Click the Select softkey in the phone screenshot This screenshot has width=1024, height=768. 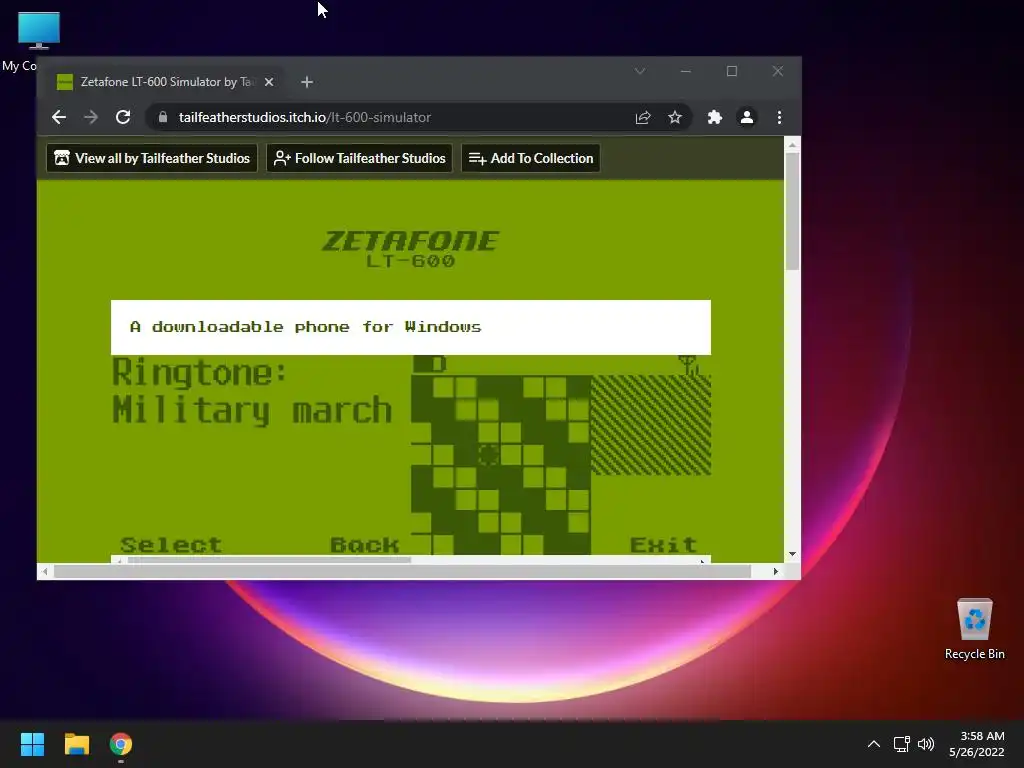(x=171, y=545)
